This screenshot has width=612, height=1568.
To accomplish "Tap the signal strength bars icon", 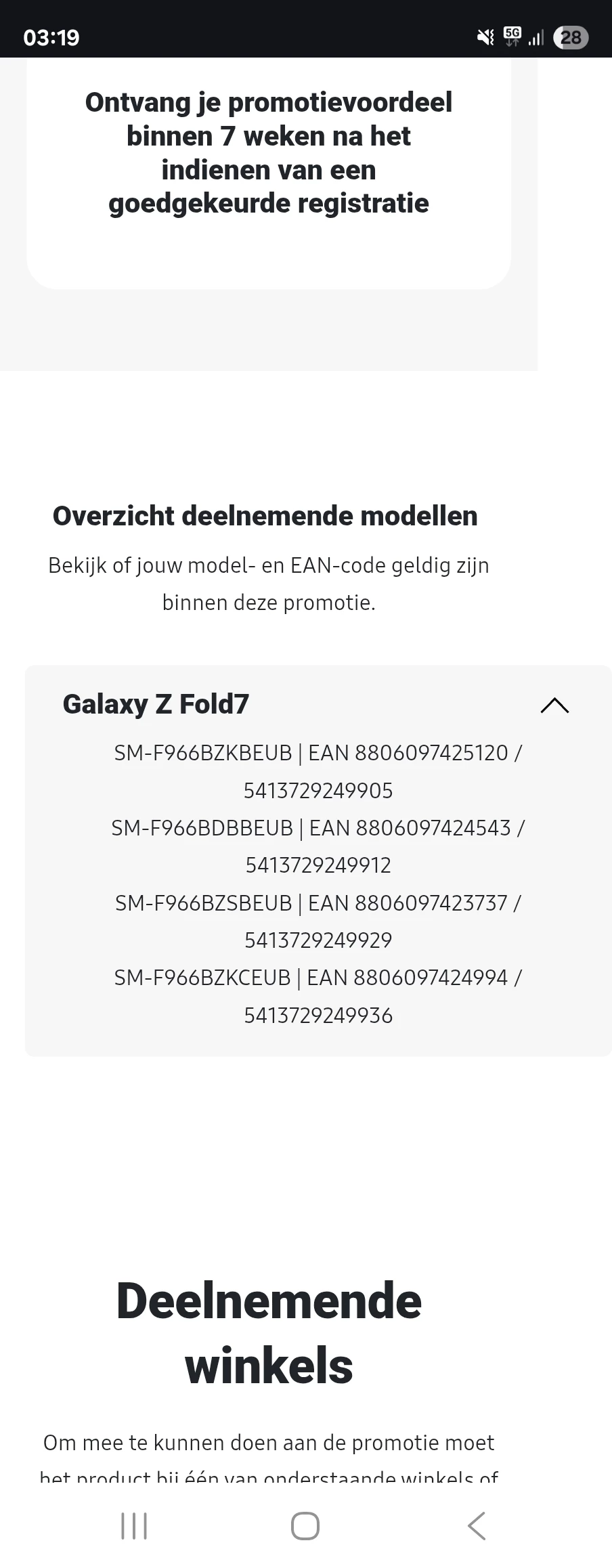I will [x=536, y=37].
